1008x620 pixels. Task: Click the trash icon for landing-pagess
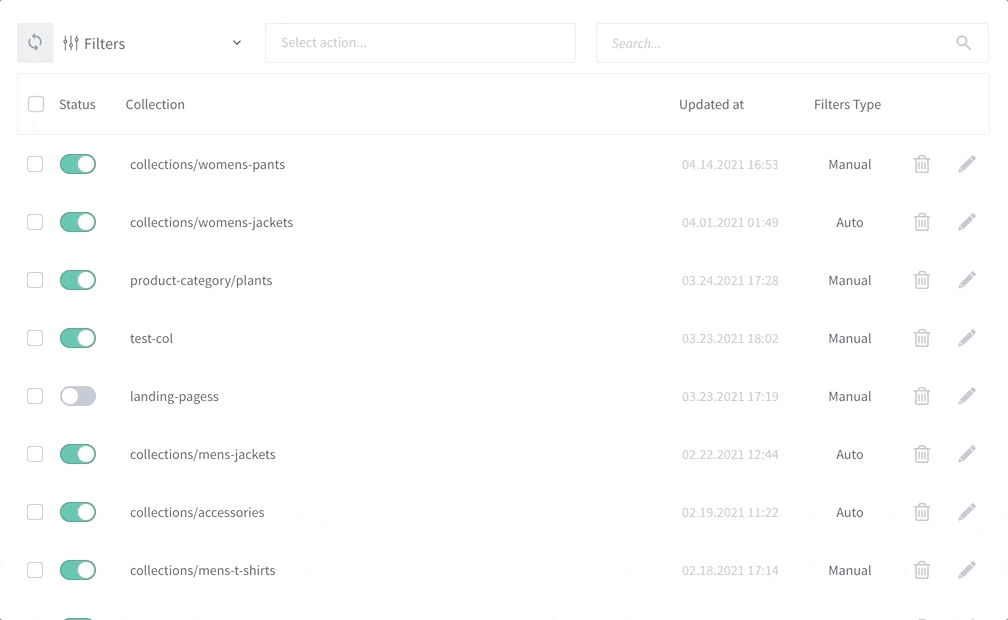(x=922, y=396)
